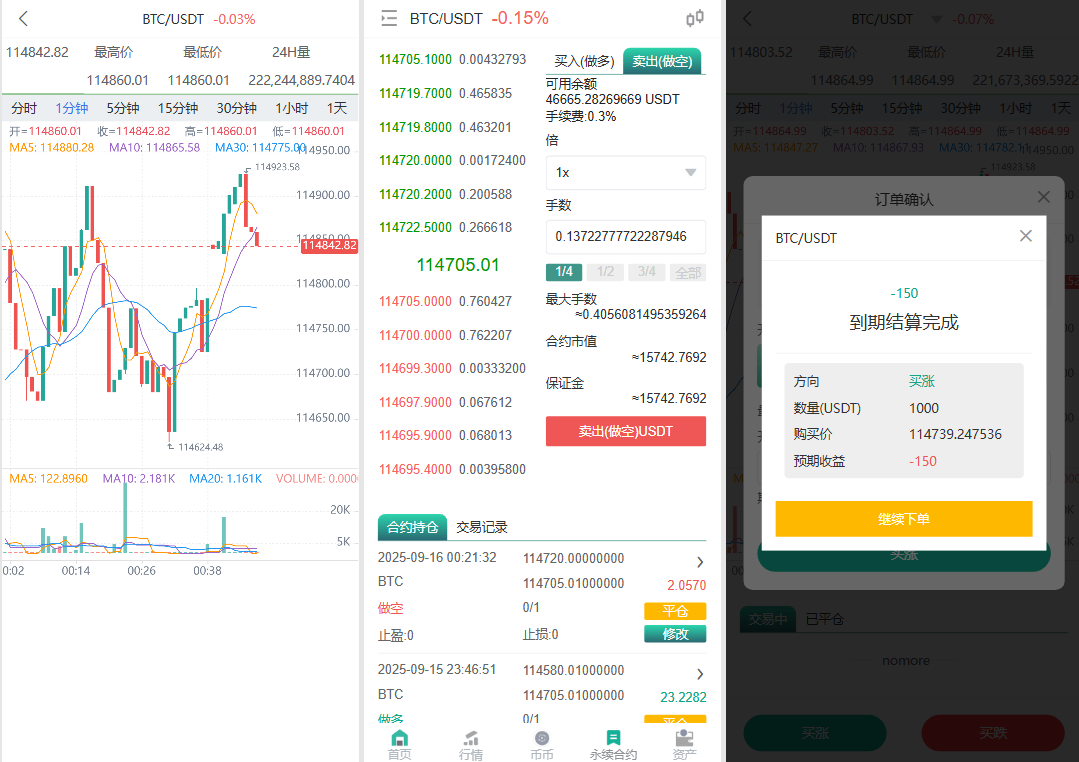Select the dimmed 交易中 trading tab
This screenshot has width=1079, height=762.
(768, 620)
